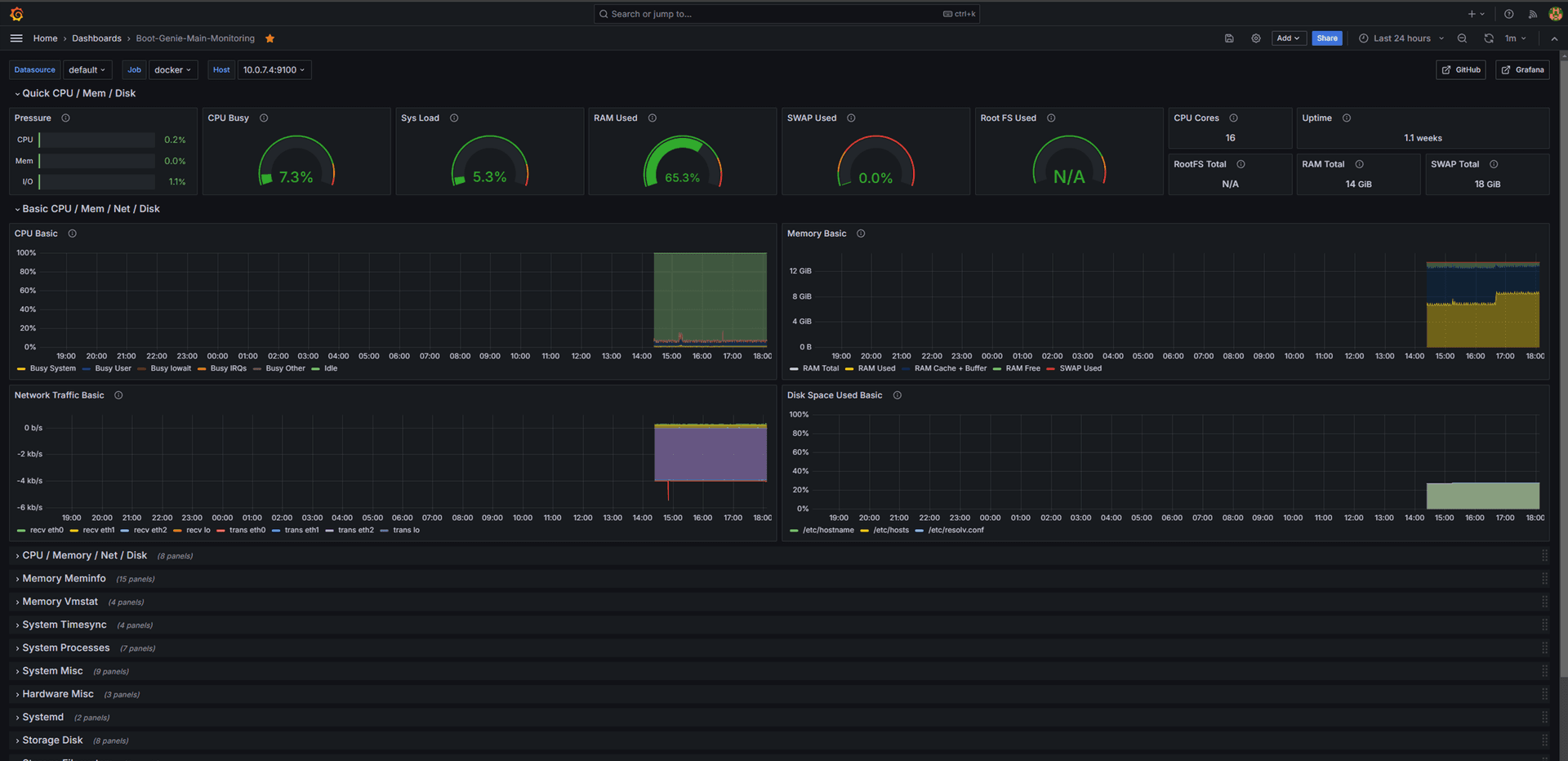Viewport: 1568px width, 761px height.
Task: Open the help question mark icon
Action: (x=1508, y=14)
